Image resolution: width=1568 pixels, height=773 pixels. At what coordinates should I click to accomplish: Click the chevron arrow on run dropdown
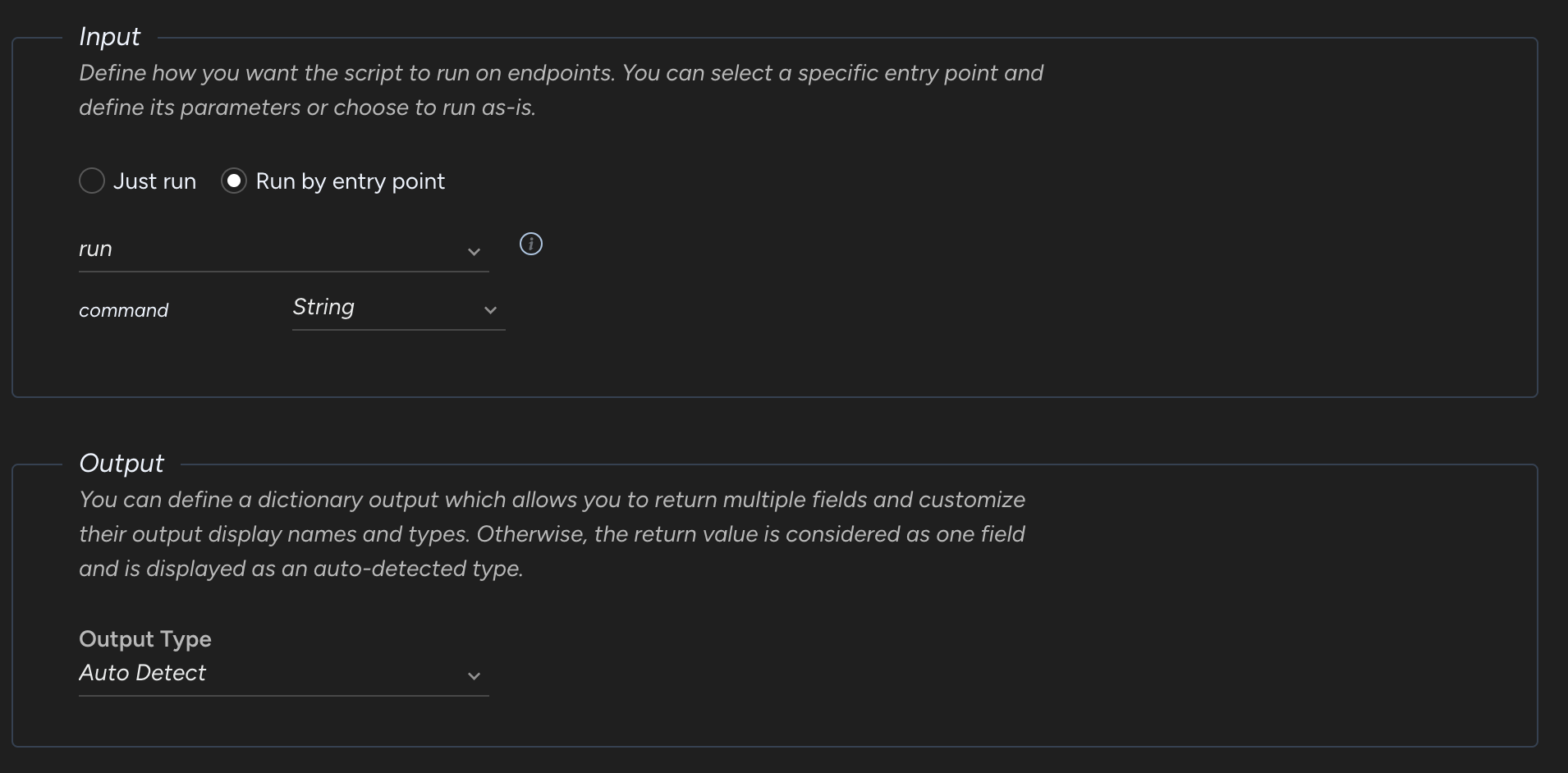point(474,251)
